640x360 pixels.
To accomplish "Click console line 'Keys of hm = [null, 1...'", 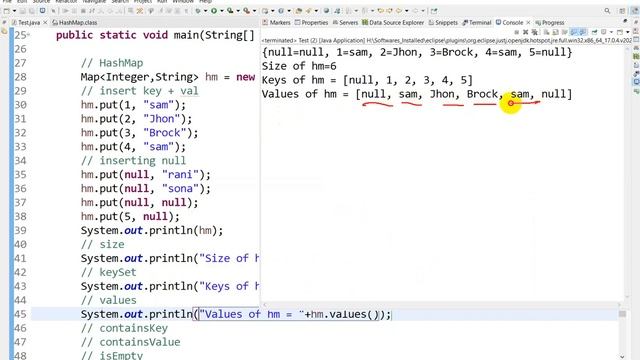I will pos(367,80).
